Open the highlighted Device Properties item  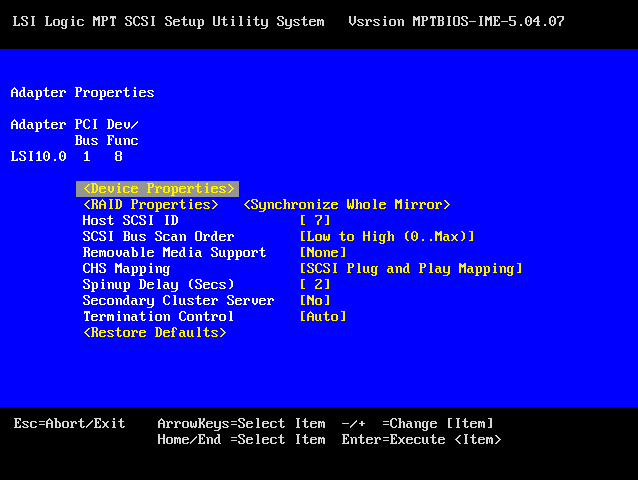(157, 189)
